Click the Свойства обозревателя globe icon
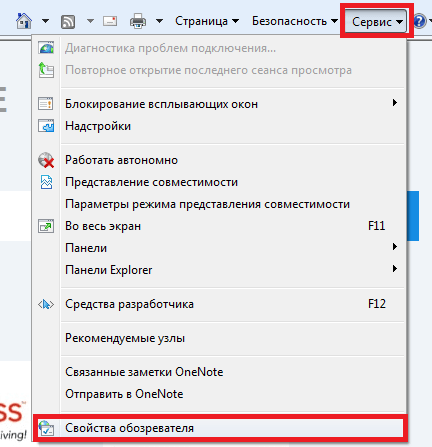Image resolution: width=432 pixels, height=447 pixels. point(46,428)
